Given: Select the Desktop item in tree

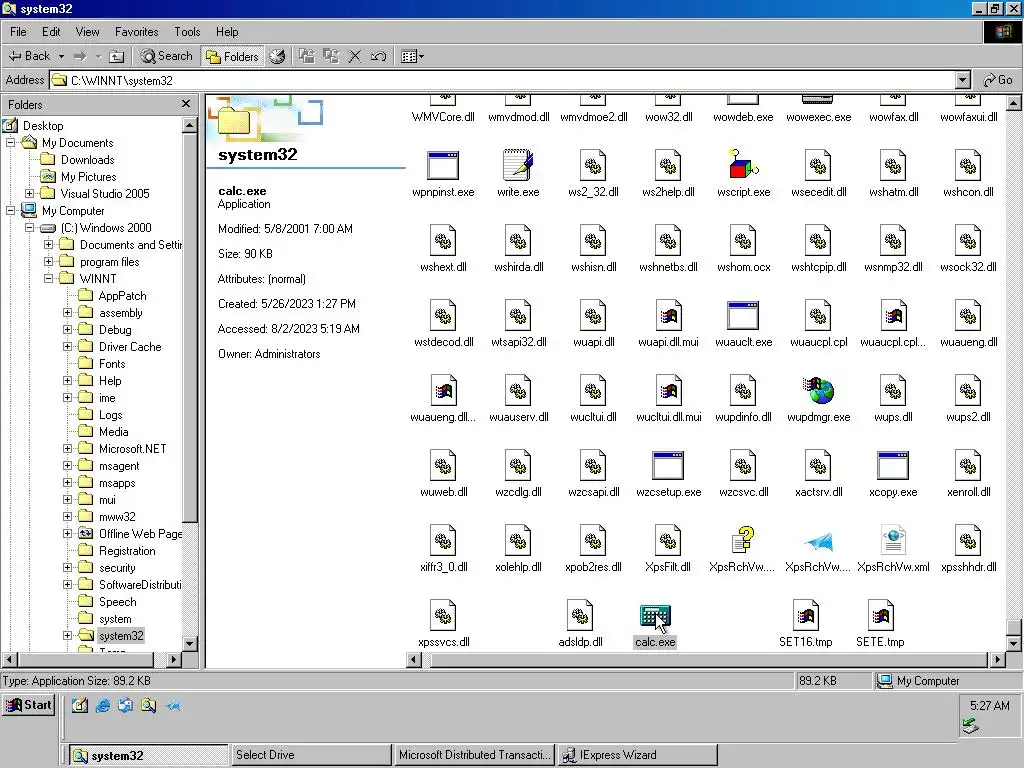Looking at the screenshot, I should point(43,125).
